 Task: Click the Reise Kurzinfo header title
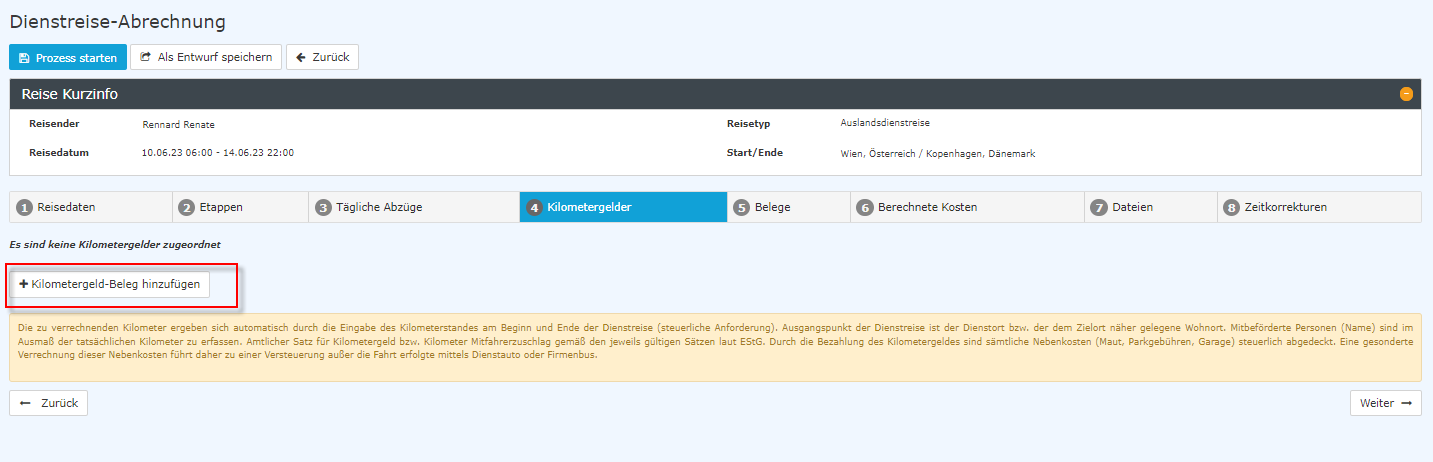tap(71, 94)
